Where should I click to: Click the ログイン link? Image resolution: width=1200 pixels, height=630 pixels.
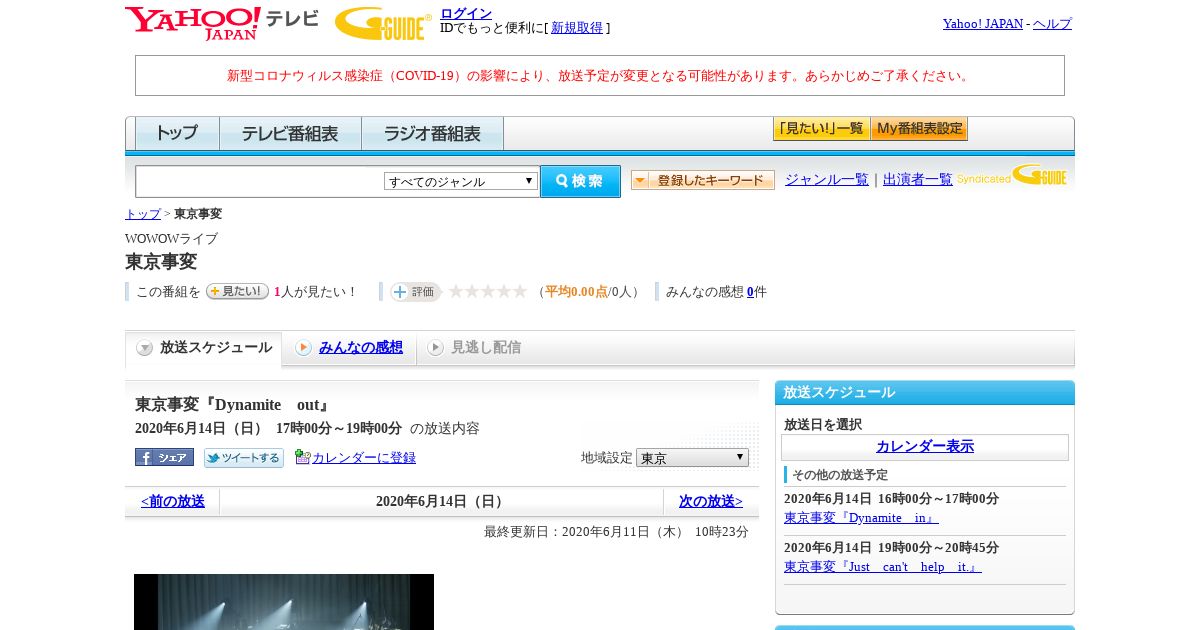pos(466,13)
